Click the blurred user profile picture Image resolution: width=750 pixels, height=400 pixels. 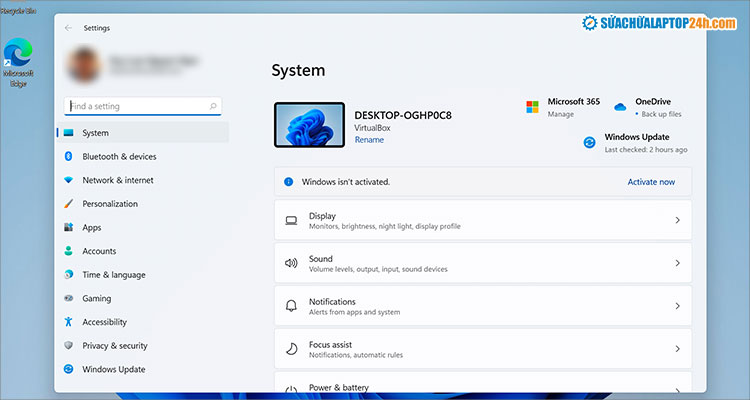tap(84, 65)
